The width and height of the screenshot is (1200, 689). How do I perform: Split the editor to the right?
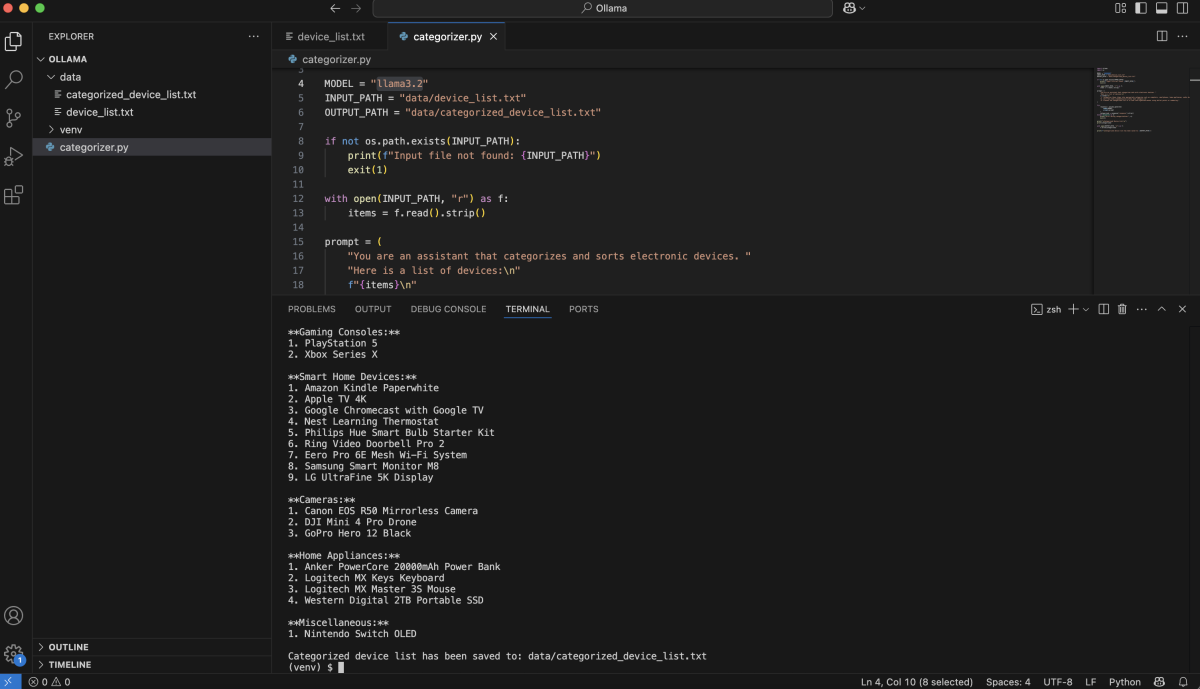pos(1162,36)
